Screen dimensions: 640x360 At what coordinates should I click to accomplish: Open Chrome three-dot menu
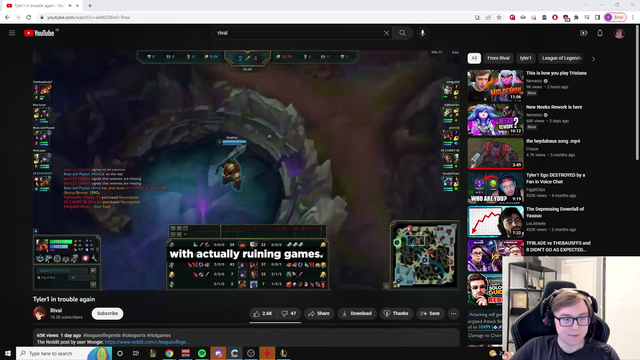(633, 18)
